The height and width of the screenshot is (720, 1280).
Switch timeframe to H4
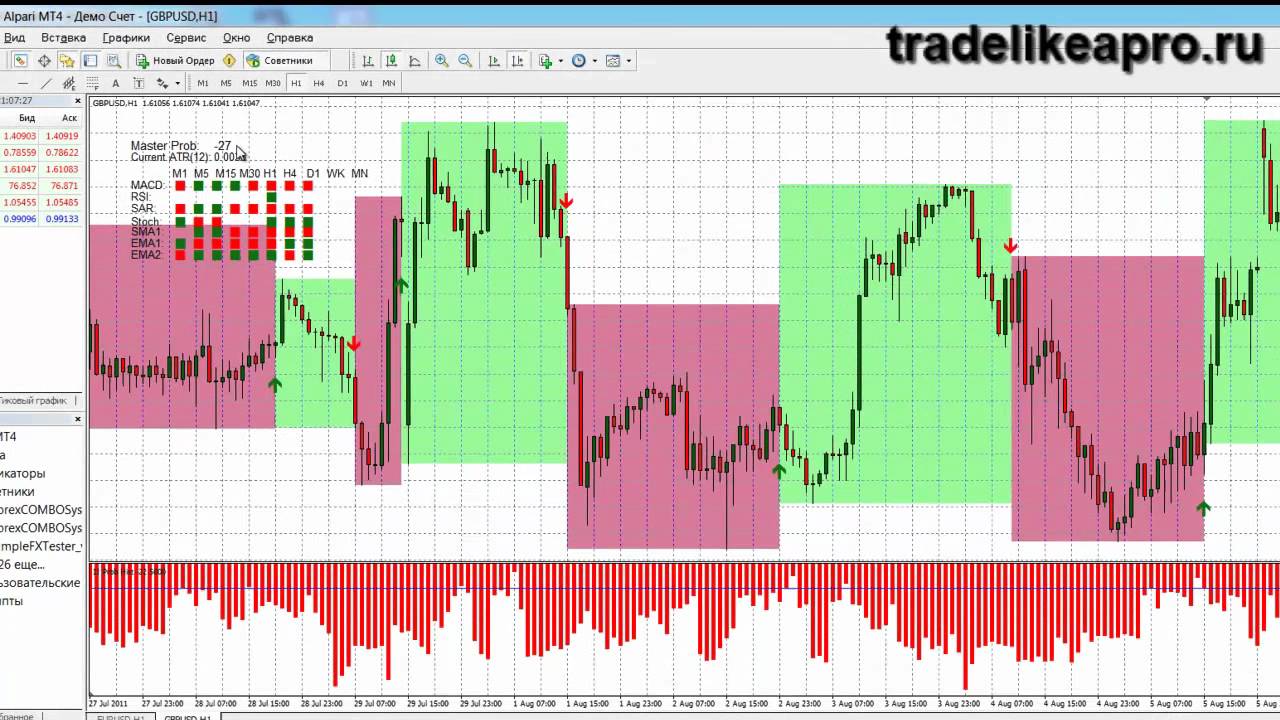pyautogui.click(x=319, y=83)
